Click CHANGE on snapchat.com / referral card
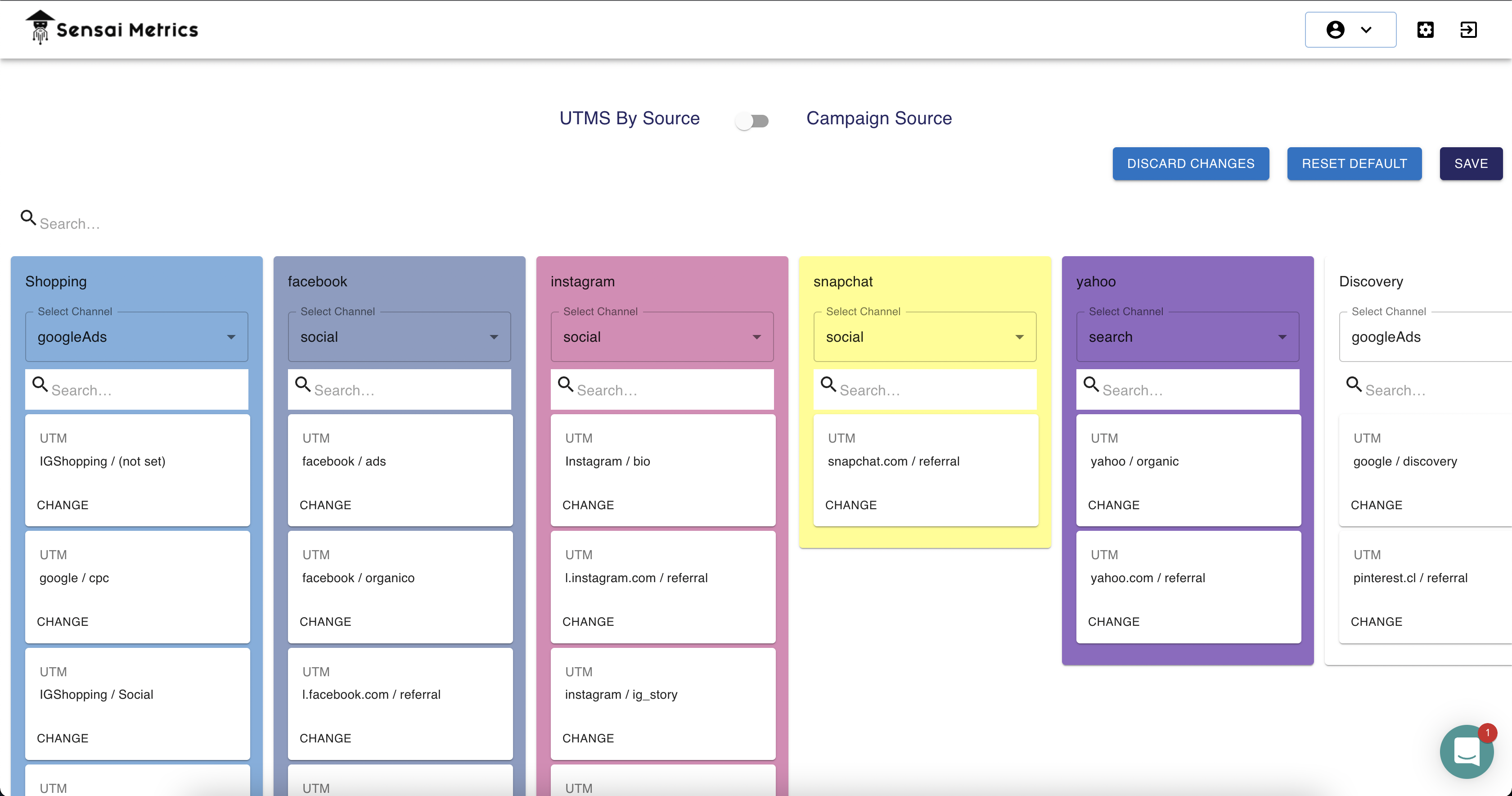This screenshot has width=1512, height=796. pos(851,505)
